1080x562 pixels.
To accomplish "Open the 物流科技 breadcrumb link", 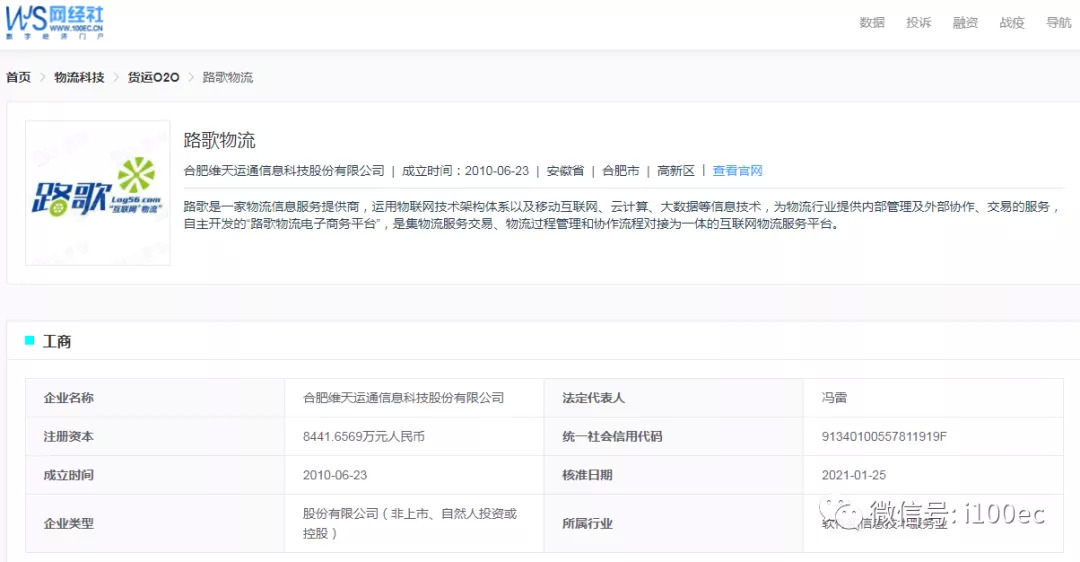I will tap(79, 77).
